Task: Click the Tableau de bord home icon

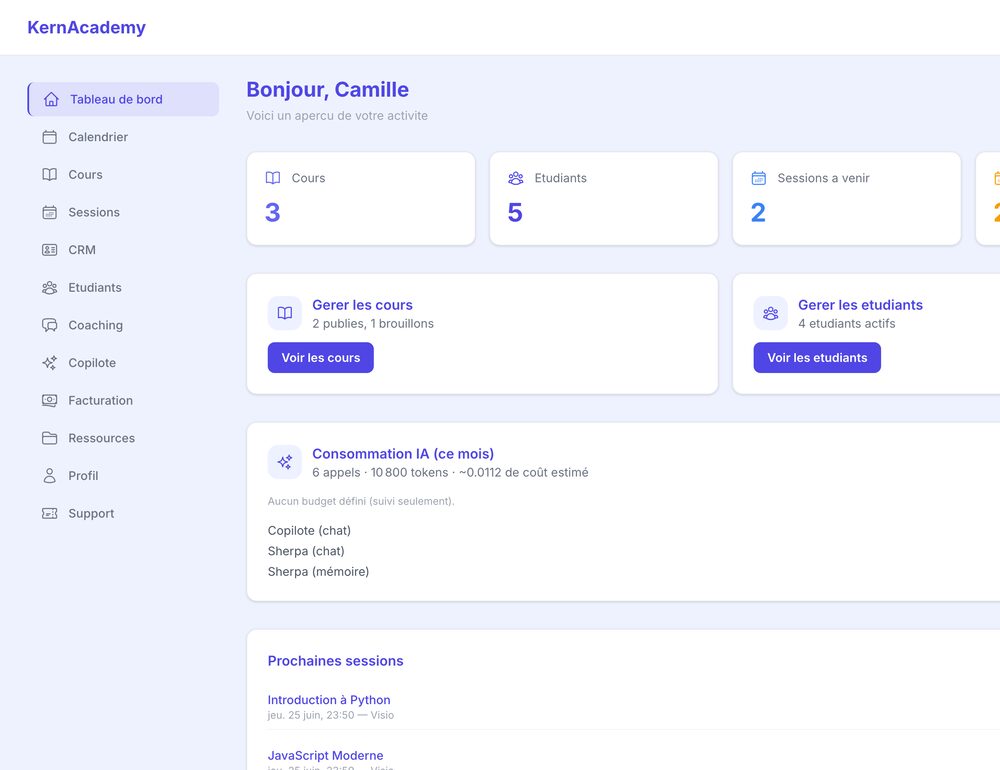Action: [51, 100]
